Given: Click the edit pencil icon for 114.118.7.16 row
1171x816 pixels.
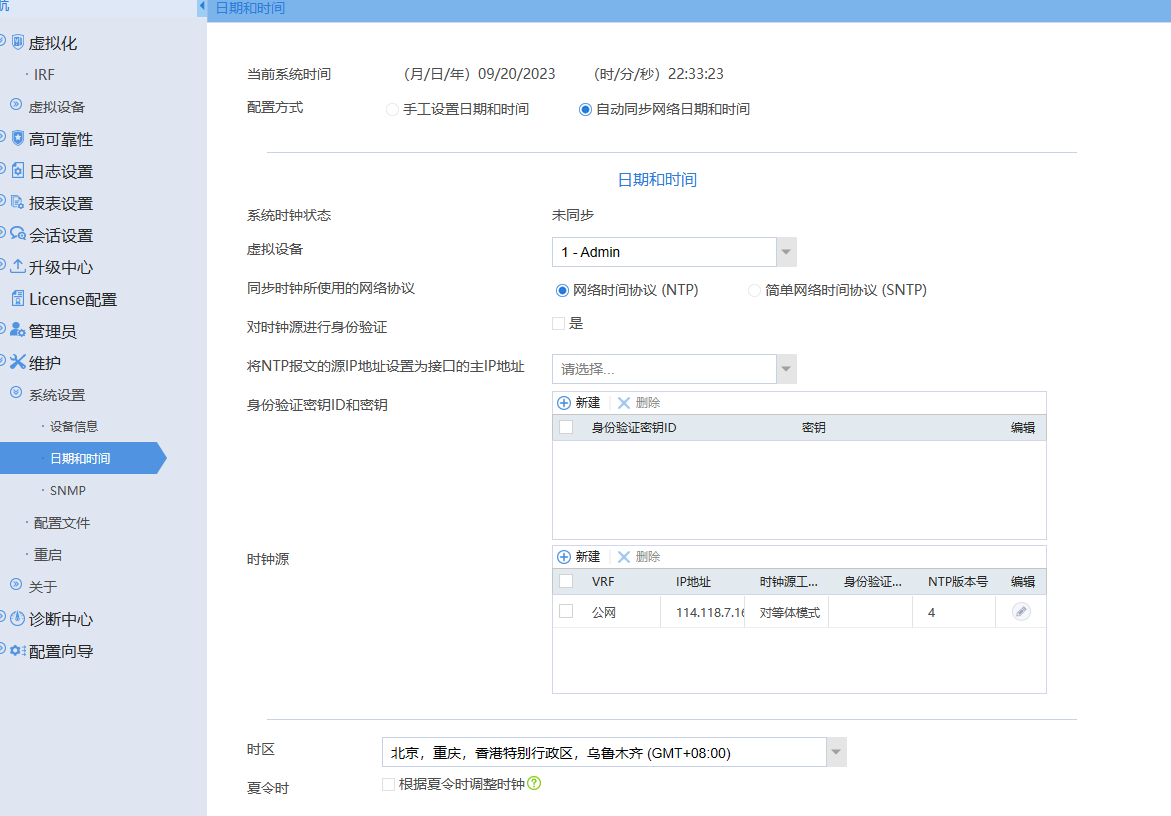Looking at the screenshot, I should [x=1021, y=611].
